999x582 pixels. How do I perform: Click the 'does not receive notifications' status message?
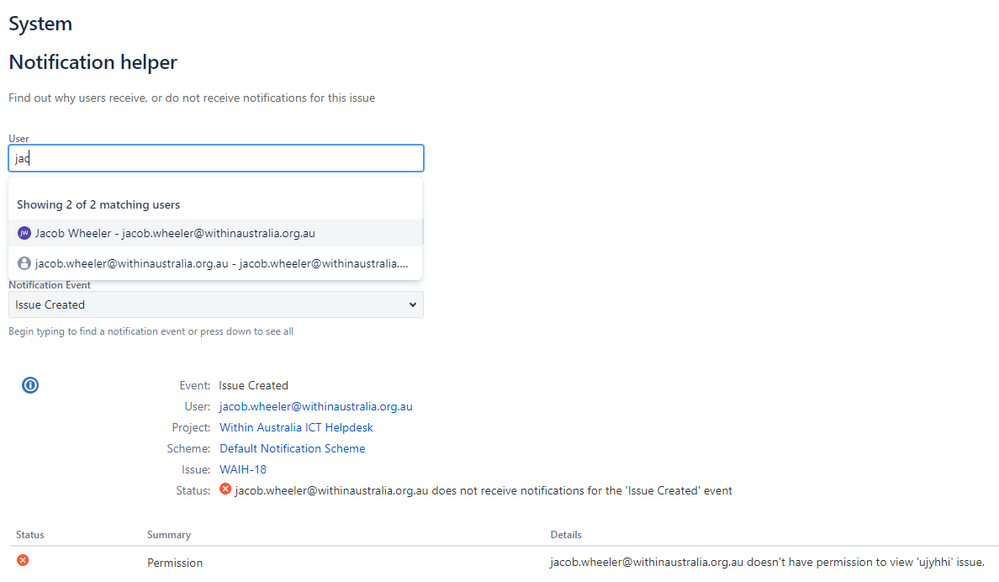(484, 491)
